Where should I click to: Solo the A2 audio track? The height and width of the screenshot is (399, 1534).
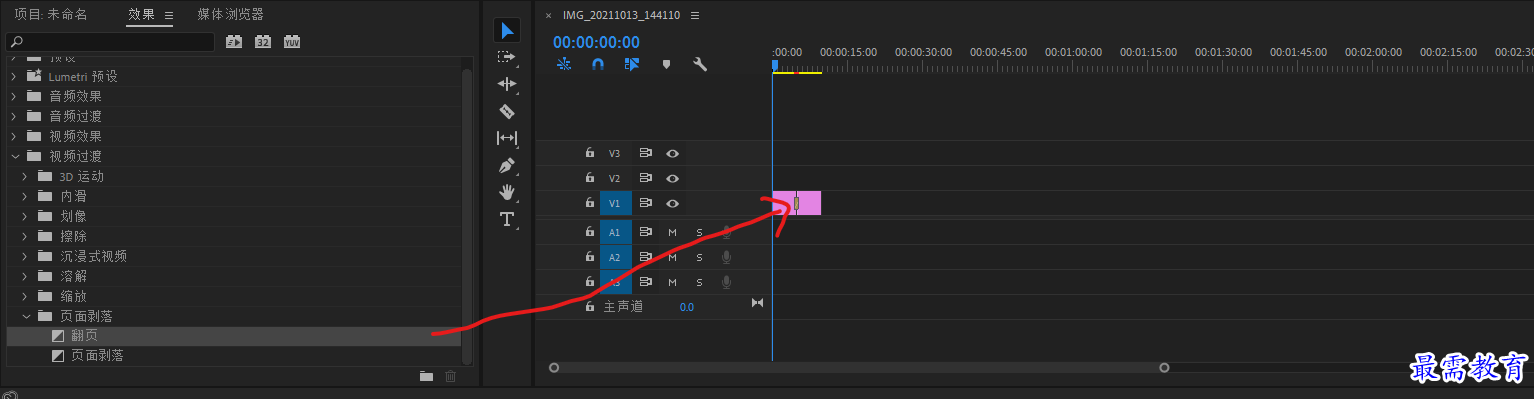click(x=699, y=257)
